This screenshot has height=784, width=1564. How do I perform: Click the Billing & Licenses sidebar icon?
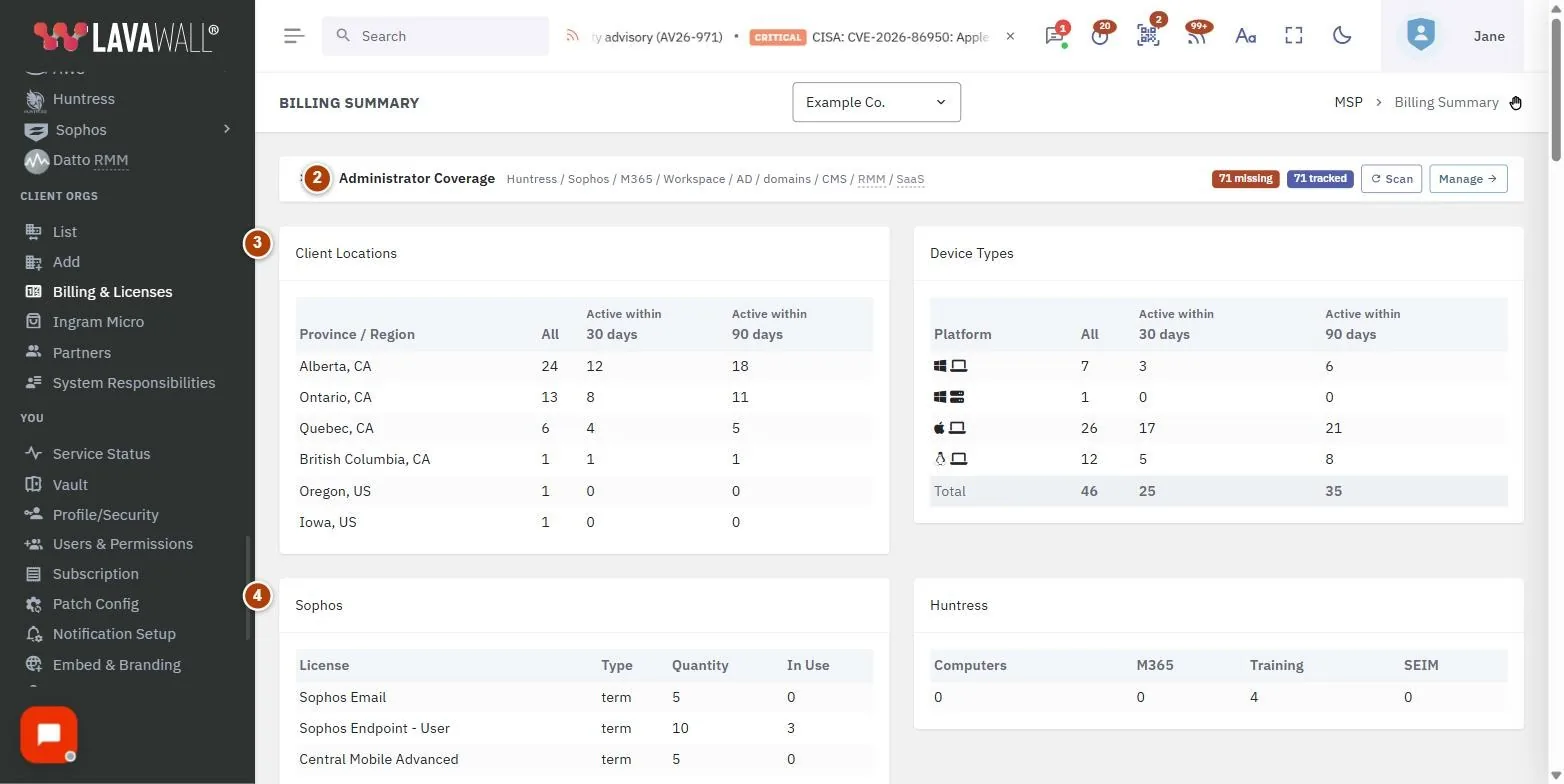pyautogui.click(x=34, y=292)
